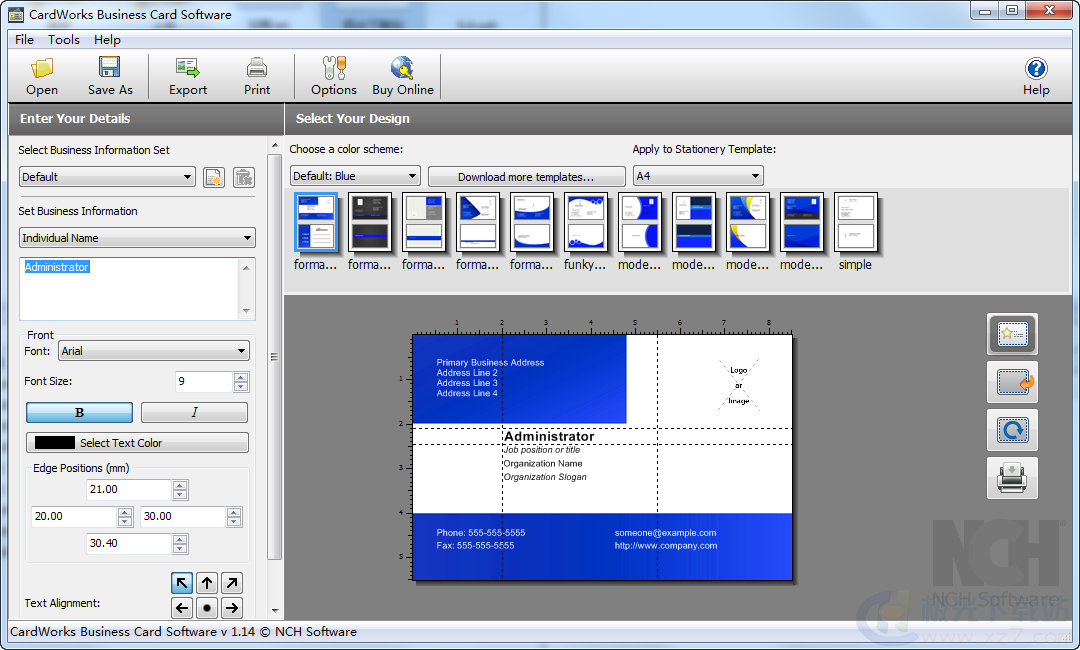Open the Font dropdown showing Arial

pos(153,351)
